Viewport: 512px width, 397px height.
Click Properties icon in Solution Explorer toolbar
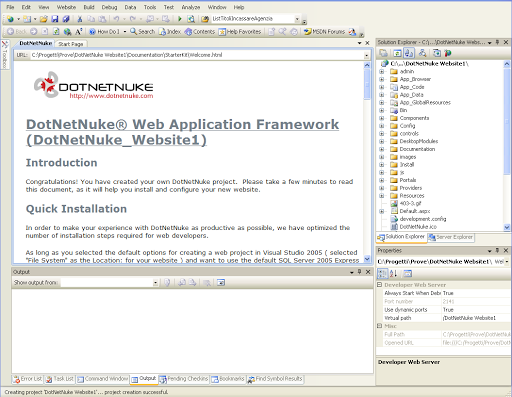384,53
